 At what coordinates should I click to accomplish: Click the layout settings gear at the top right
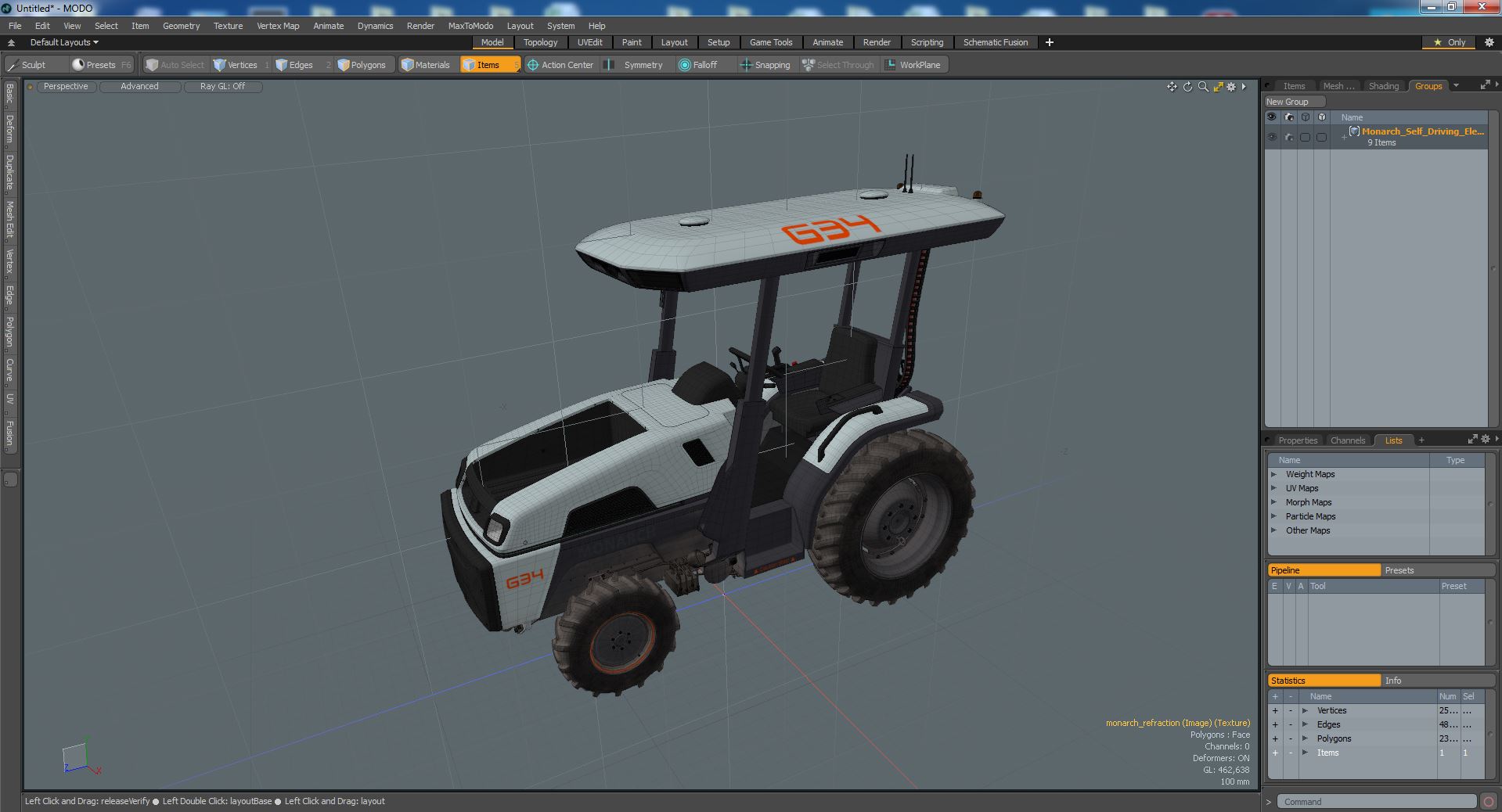(1489, 42)
